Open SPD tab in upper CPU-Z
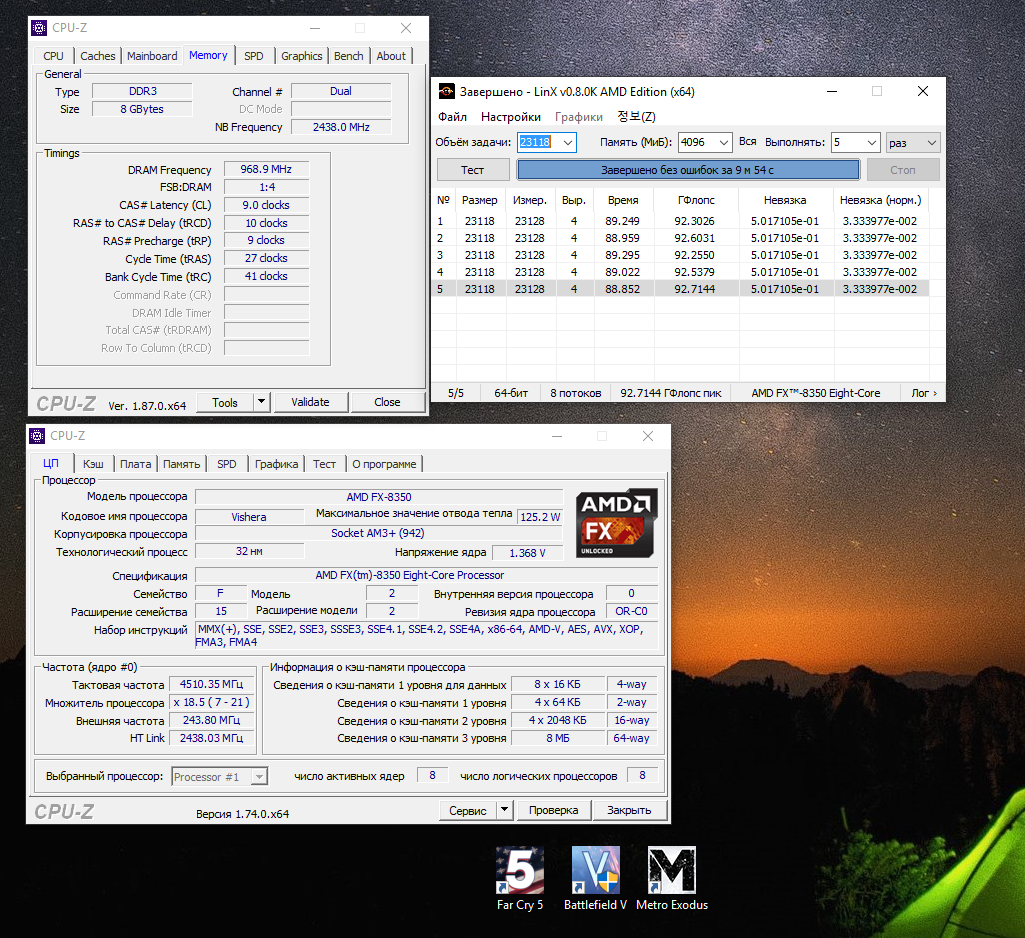The width and height of the screenshot is (1025, 938). point(254,56)
